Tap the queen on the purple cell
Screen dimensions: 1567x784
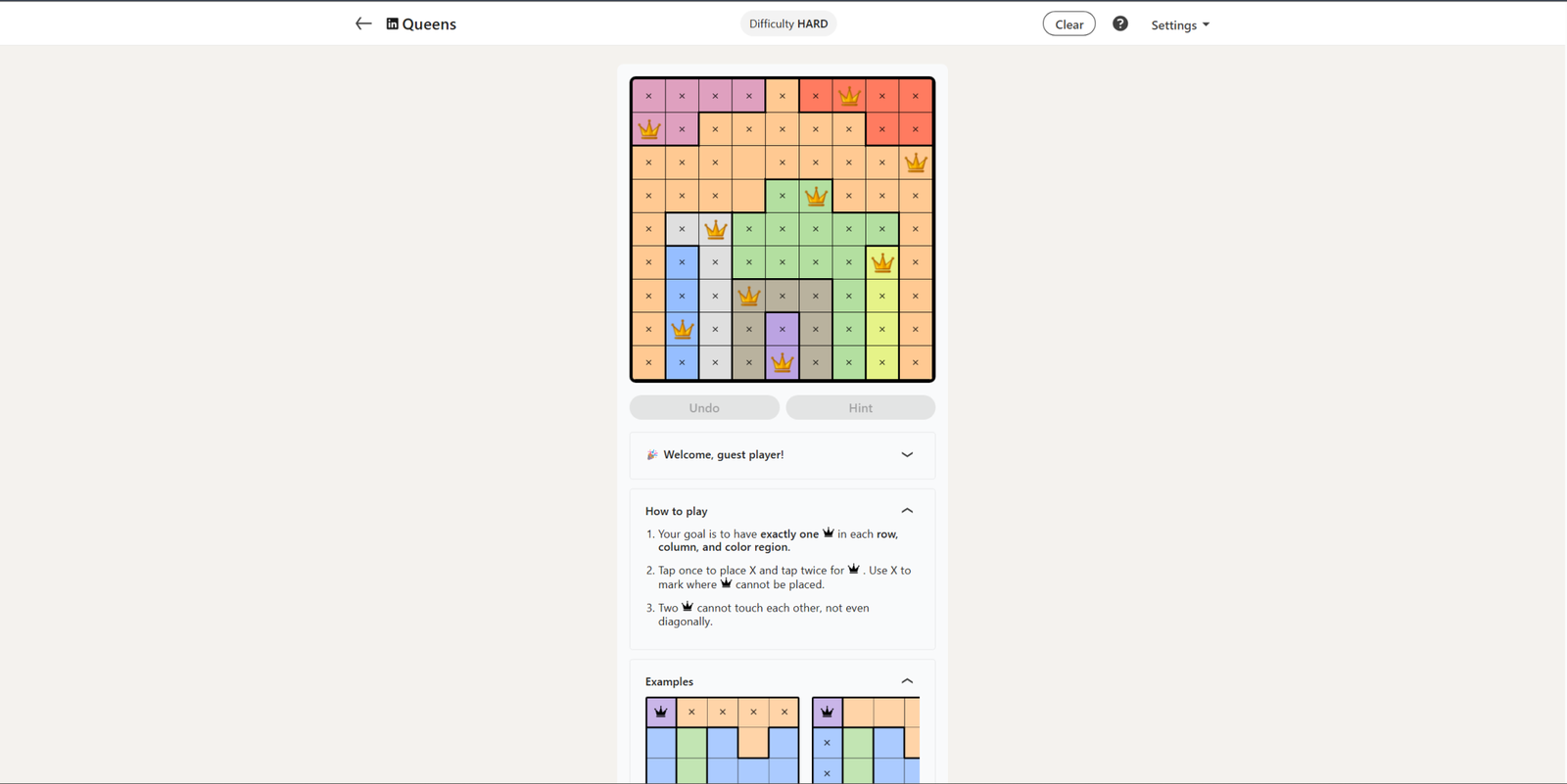[x=782, y=361]
